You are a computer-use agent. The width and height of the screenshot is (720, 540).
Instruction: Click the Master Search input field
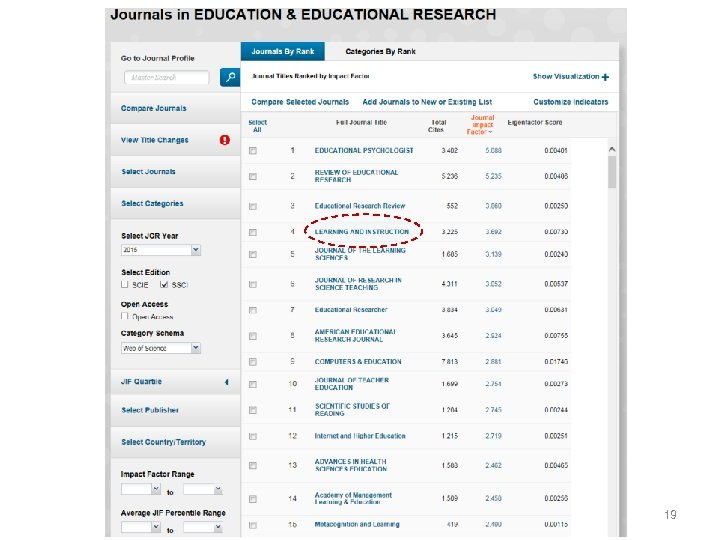coord(167,78)
